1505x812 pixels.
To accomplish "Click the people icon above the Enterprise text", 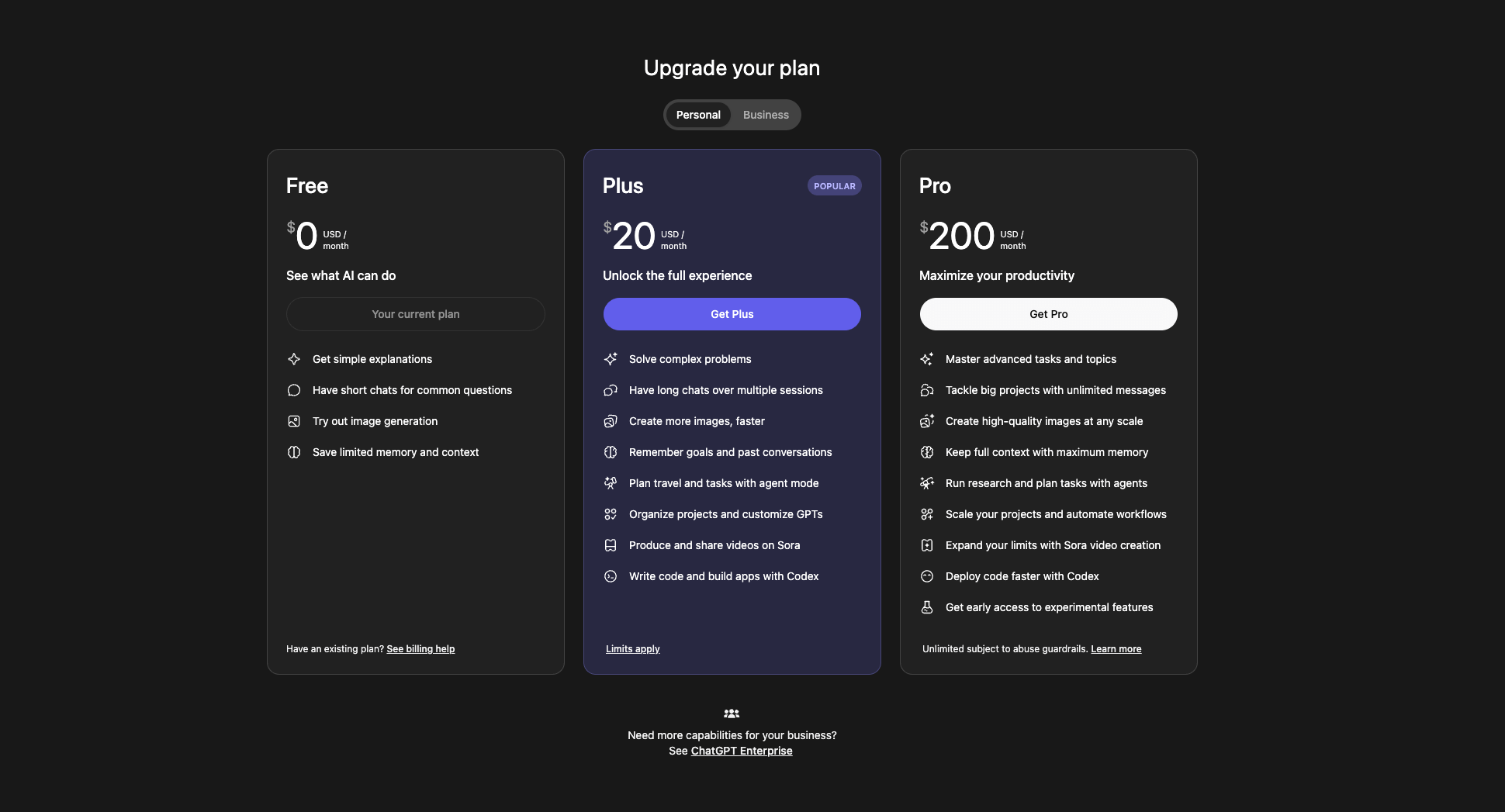I will click(x=732, y=713).
